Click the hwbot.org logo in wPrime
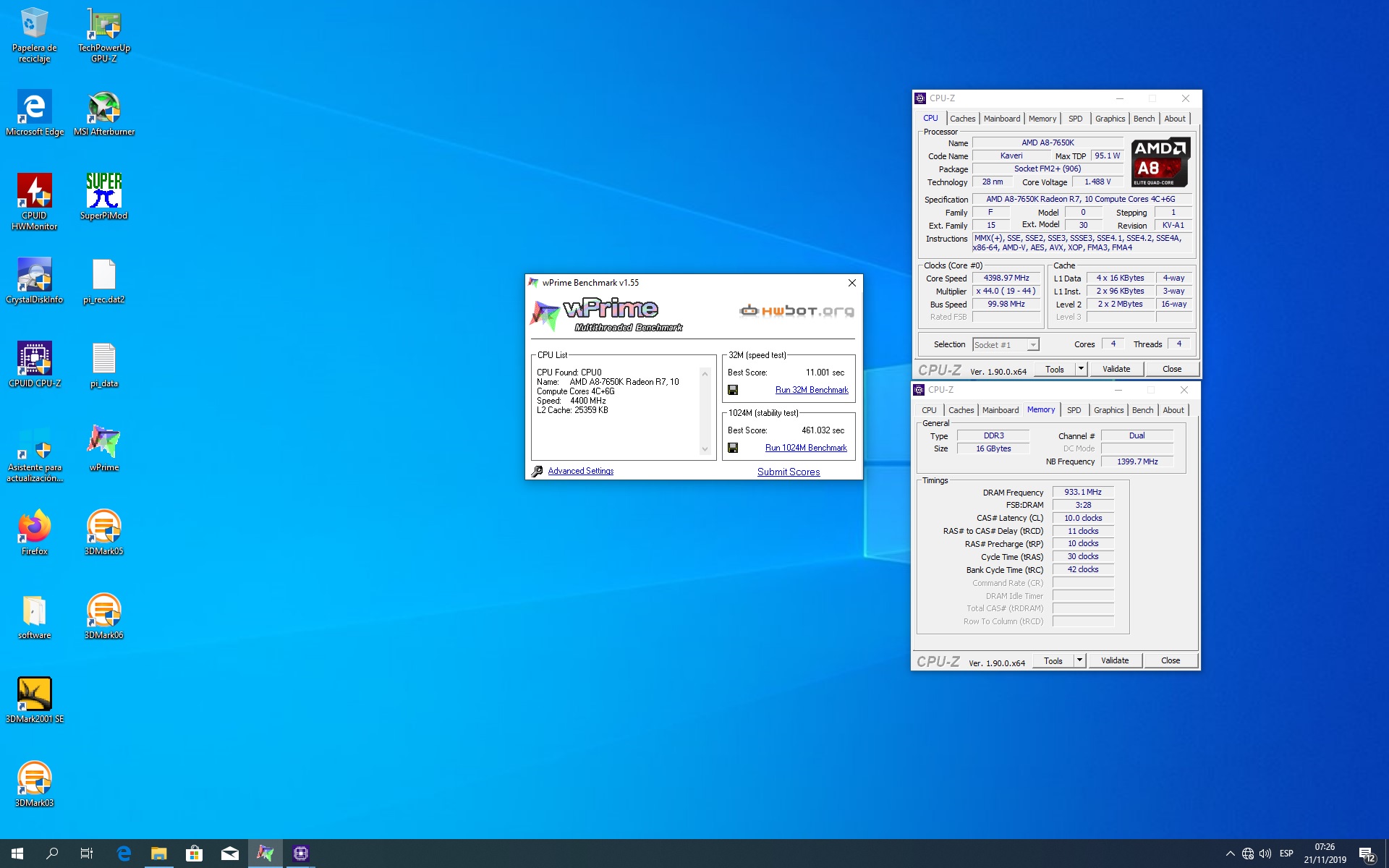Image resolution: width=1389 pixels, height=868 pixels. tap(797, 311)
